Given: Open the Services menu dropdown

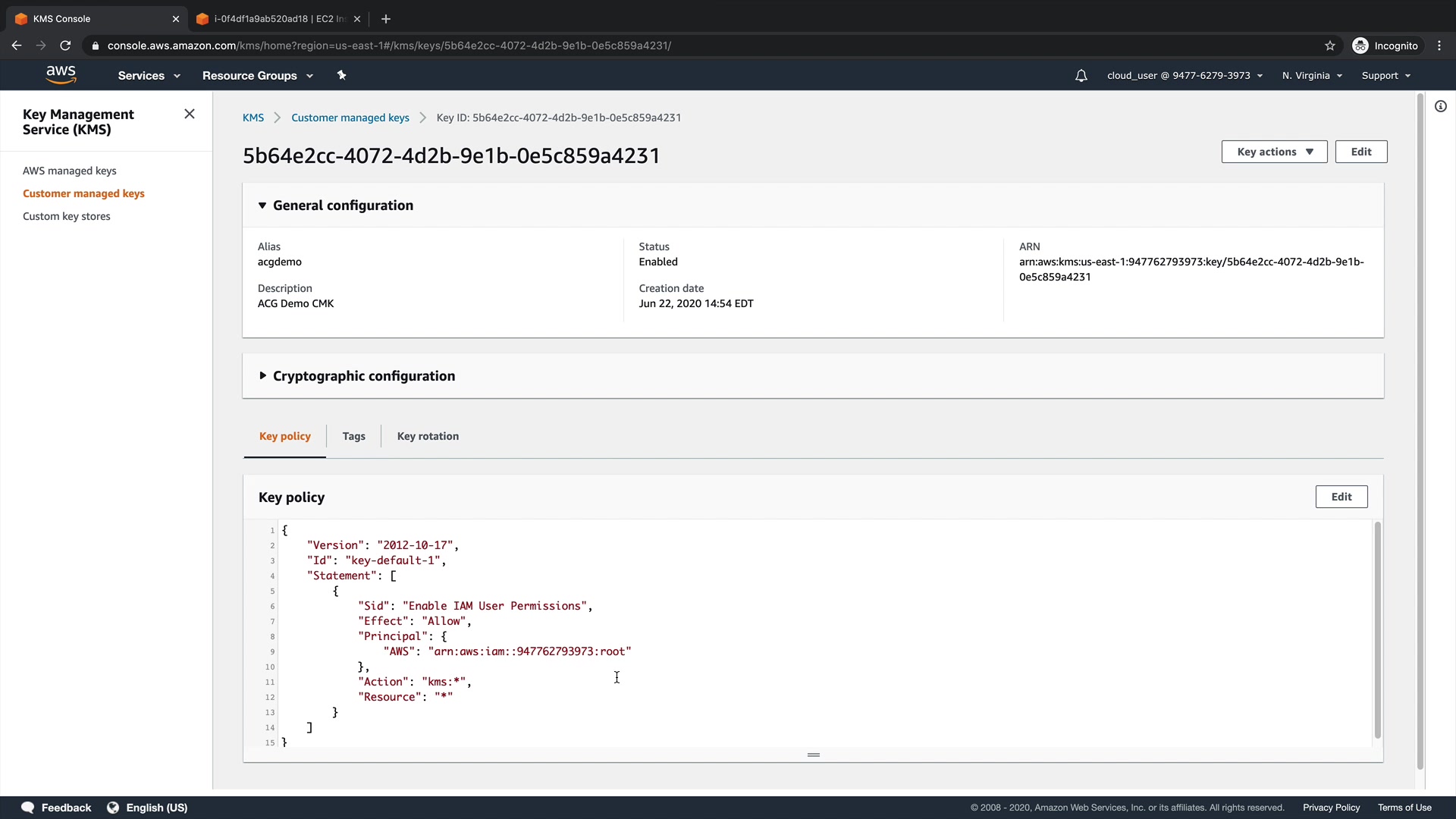Looking at the screenshot, I should point(149,76).
